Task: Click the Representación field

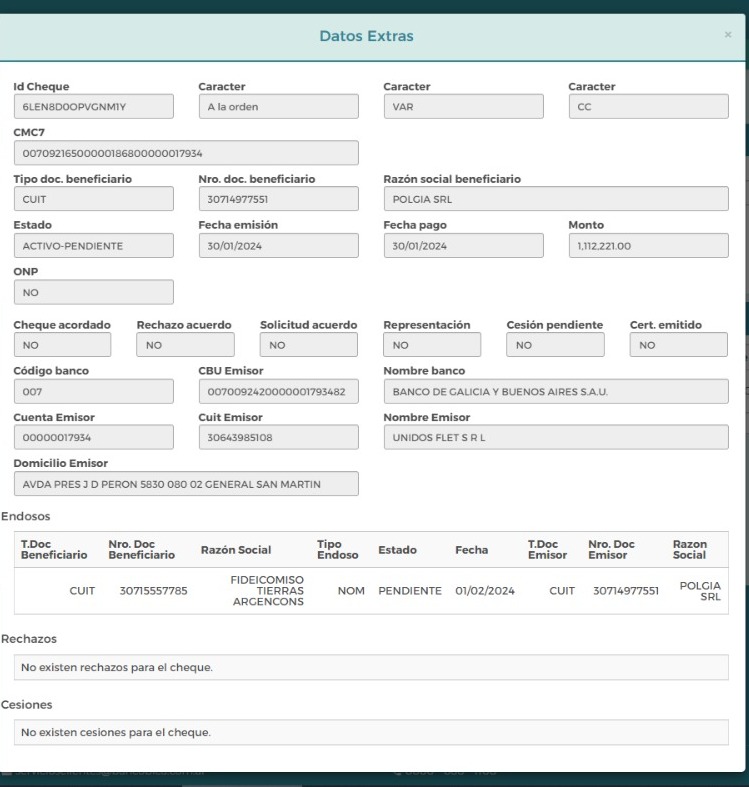Action: pyautogui.click(x=432, y=345)
